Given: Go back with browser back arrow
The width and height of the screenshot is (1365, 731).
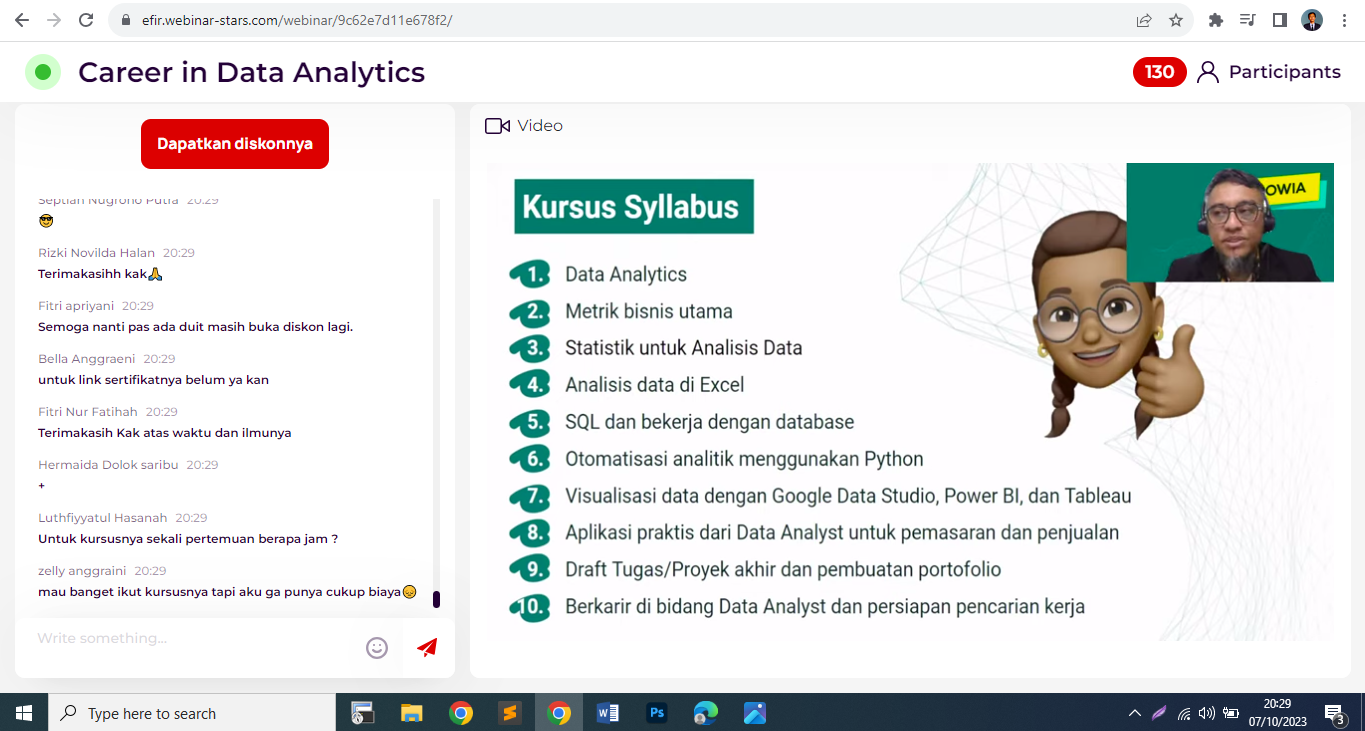Looking at the screenshot, I should click(22, 20).
